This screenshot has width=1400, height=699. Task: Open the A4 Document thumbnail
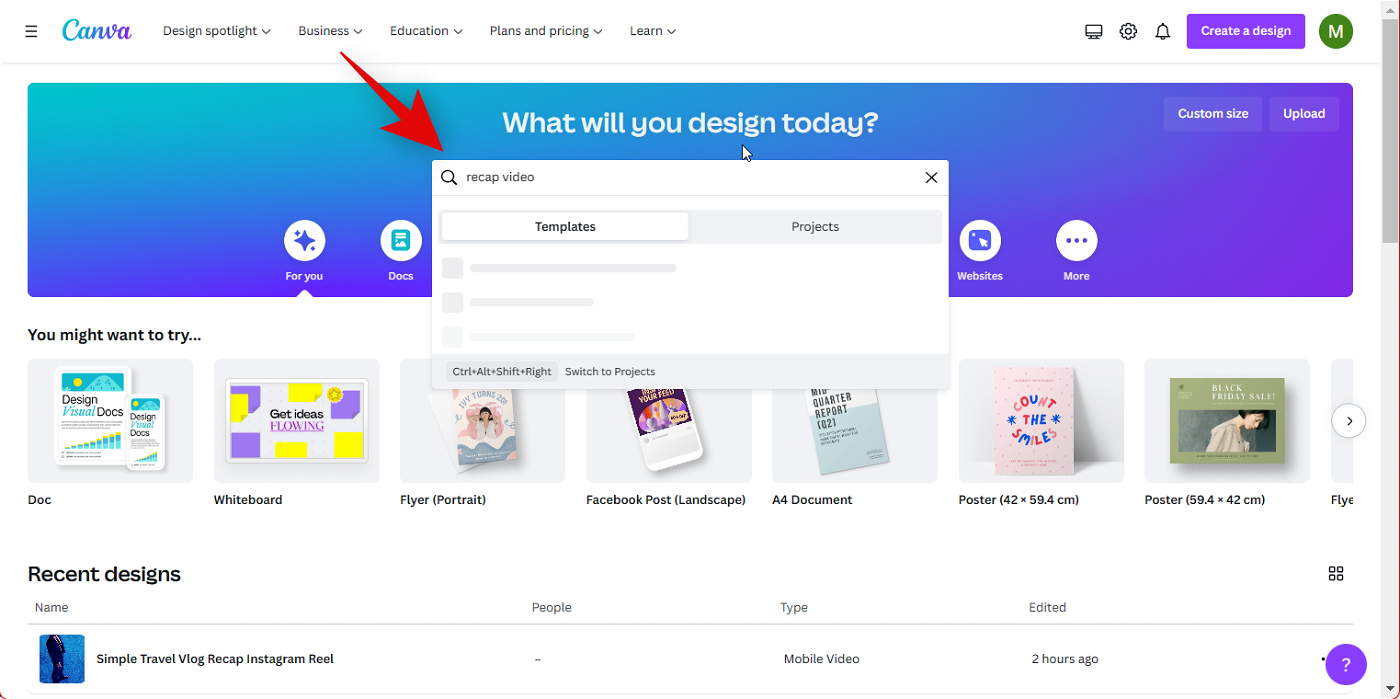tap(855, 436)
